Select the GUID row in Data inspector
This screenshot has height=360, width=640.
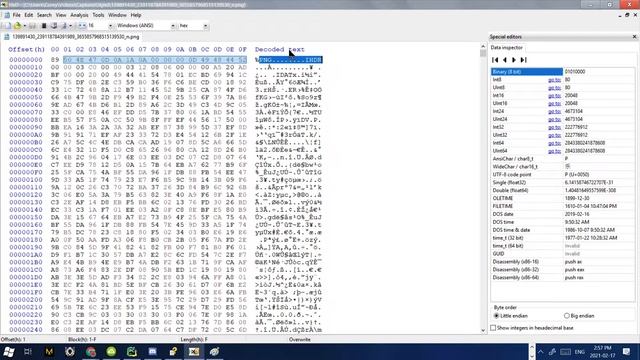point(562,253)
